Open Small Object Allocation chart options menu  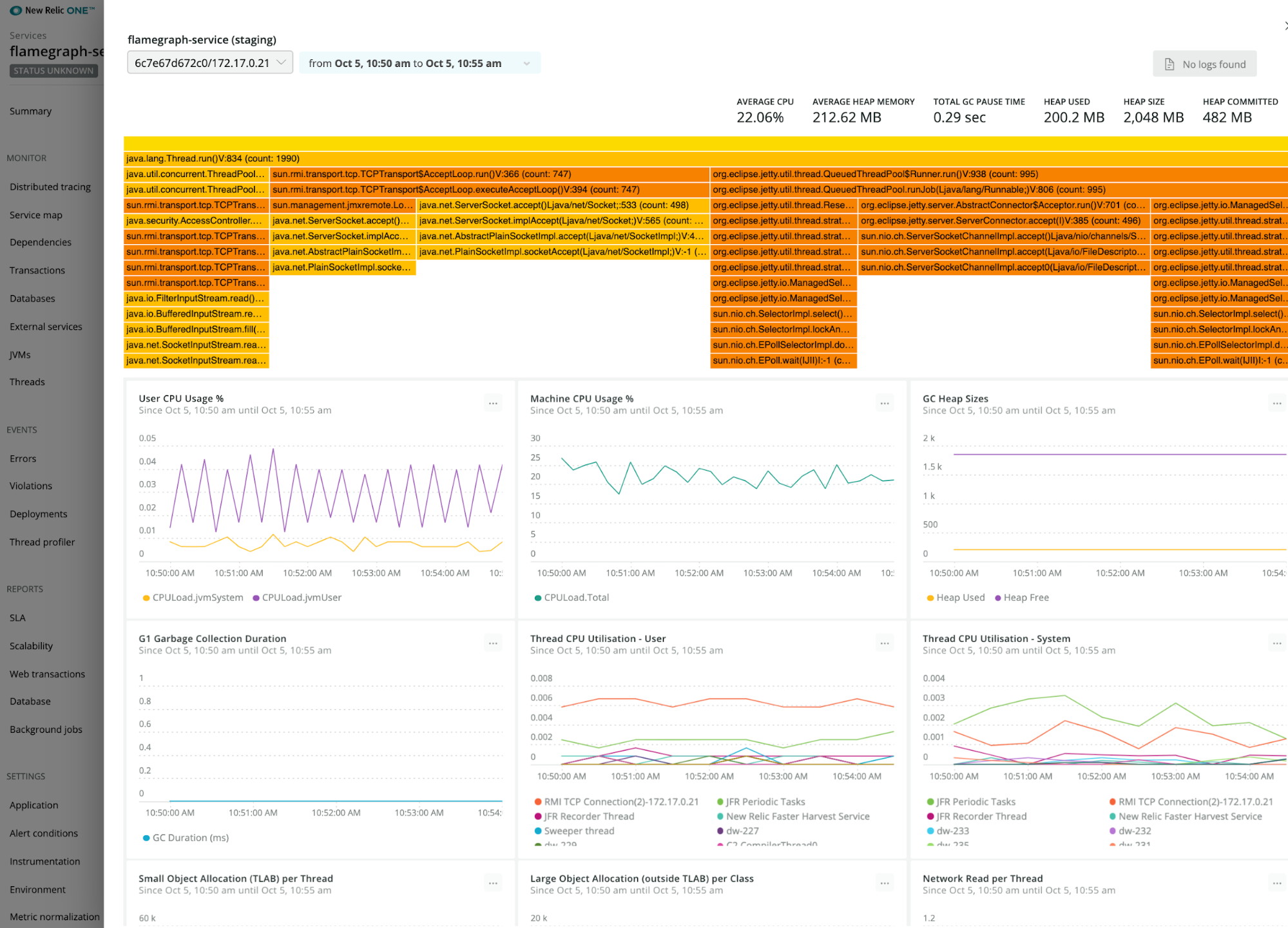point(493,884)
